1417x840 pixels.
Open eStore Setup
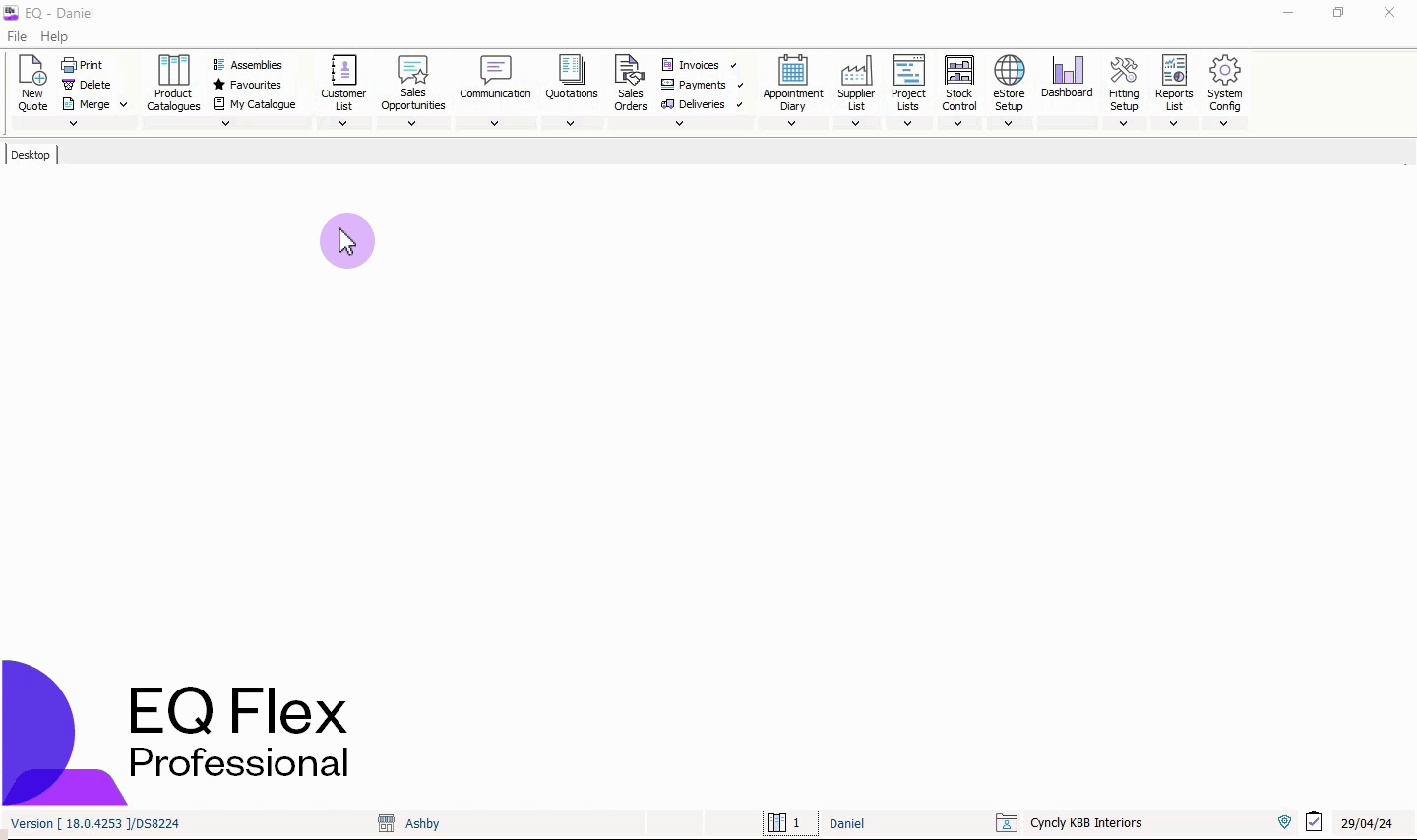point(1009,84)
